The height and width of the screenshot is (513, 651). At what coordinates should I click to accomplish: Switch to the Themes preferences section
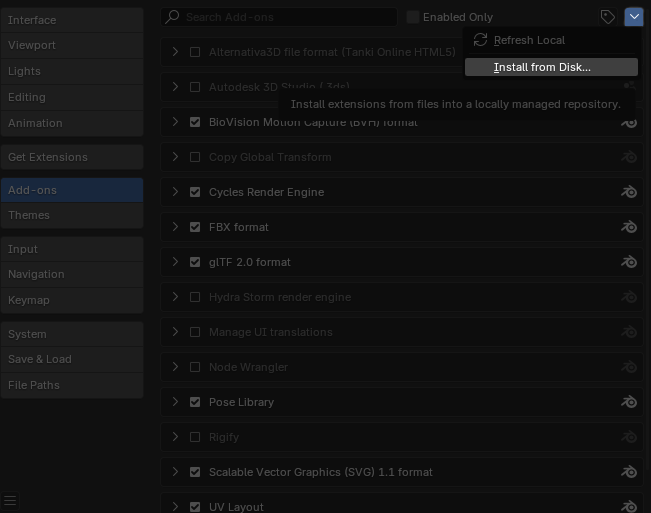[x=72, y=215]
